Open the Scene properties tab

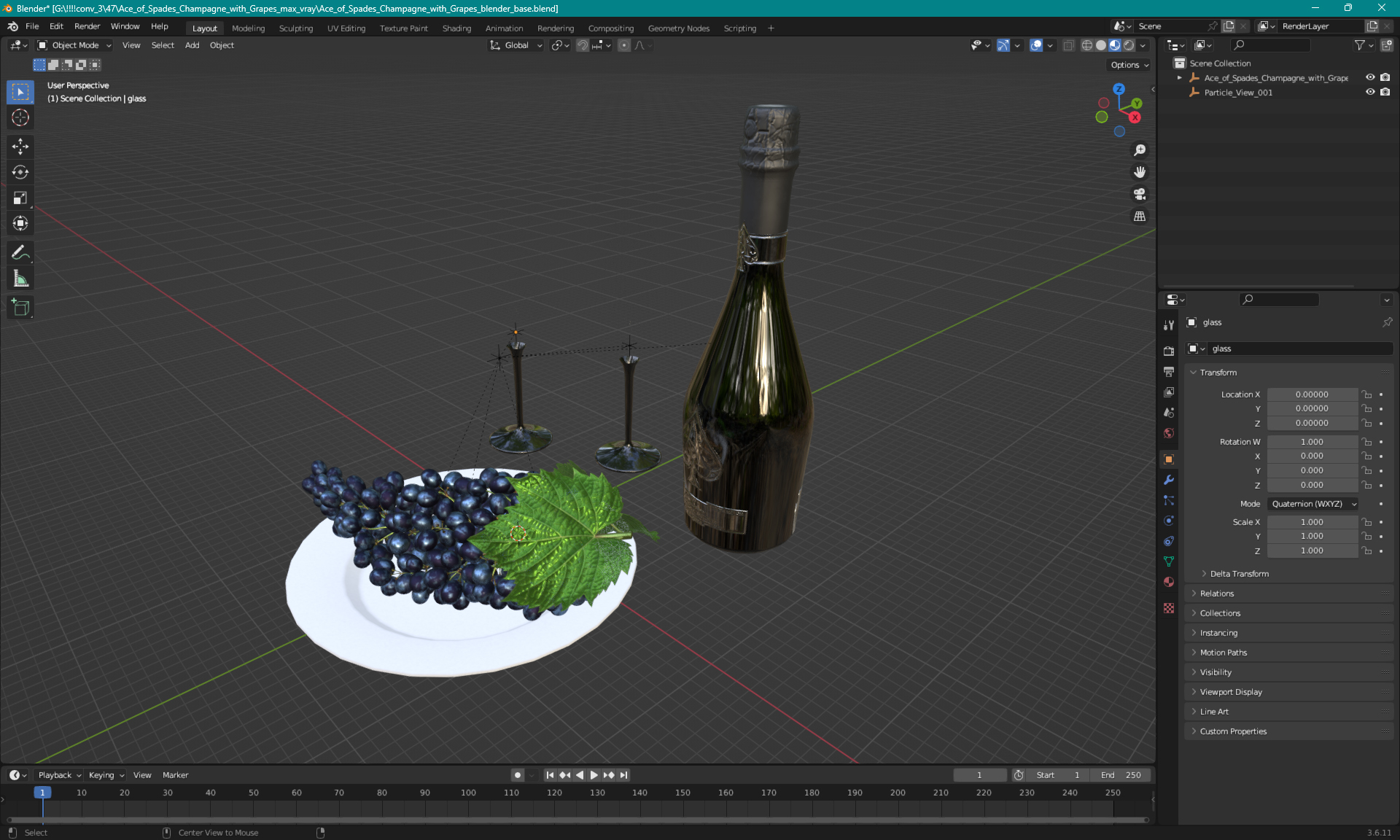click(x=1169, y=413)
